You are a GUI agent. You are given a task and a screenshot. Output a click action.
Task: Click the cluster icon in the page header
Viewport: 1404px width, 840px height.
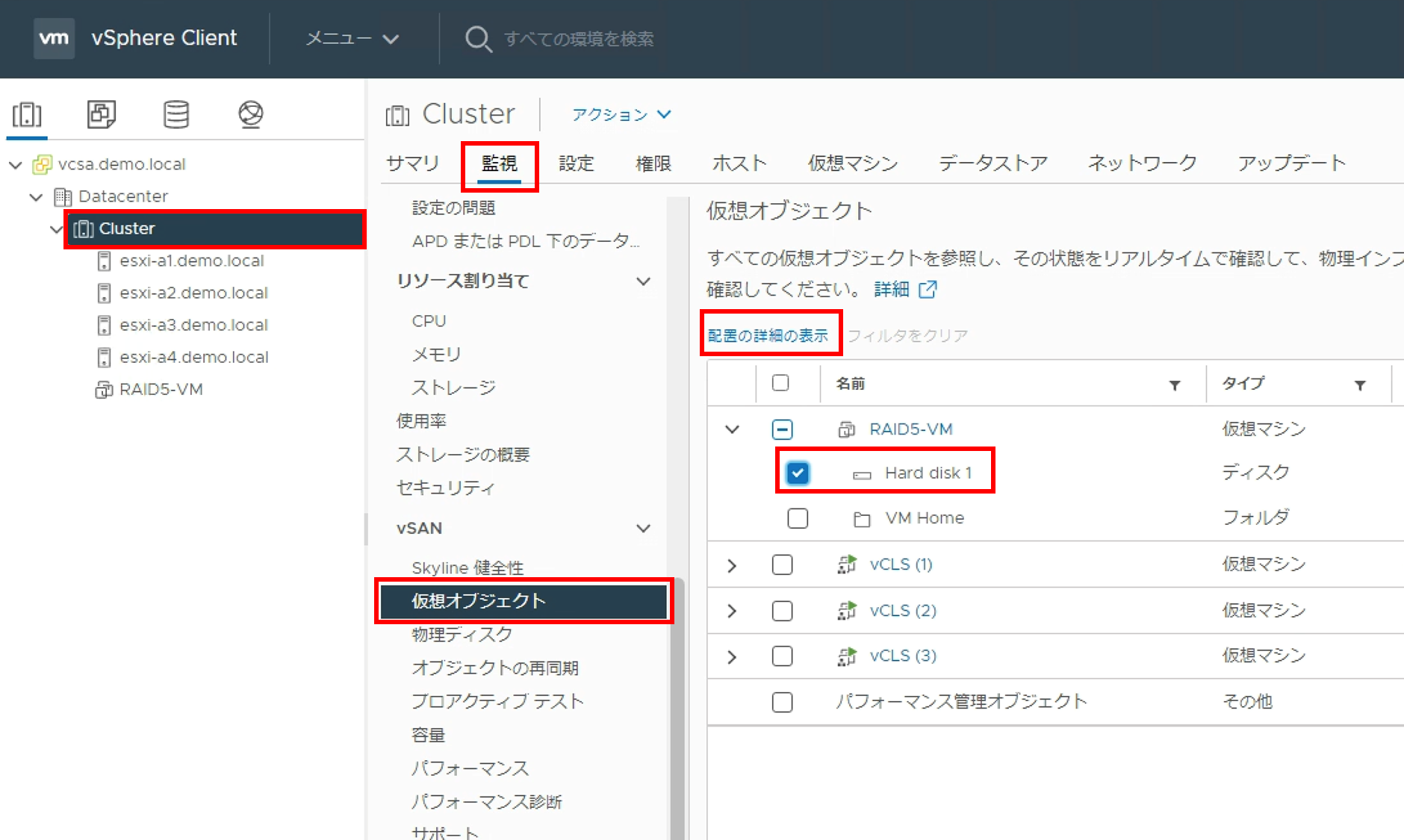[x=397, y=116]
